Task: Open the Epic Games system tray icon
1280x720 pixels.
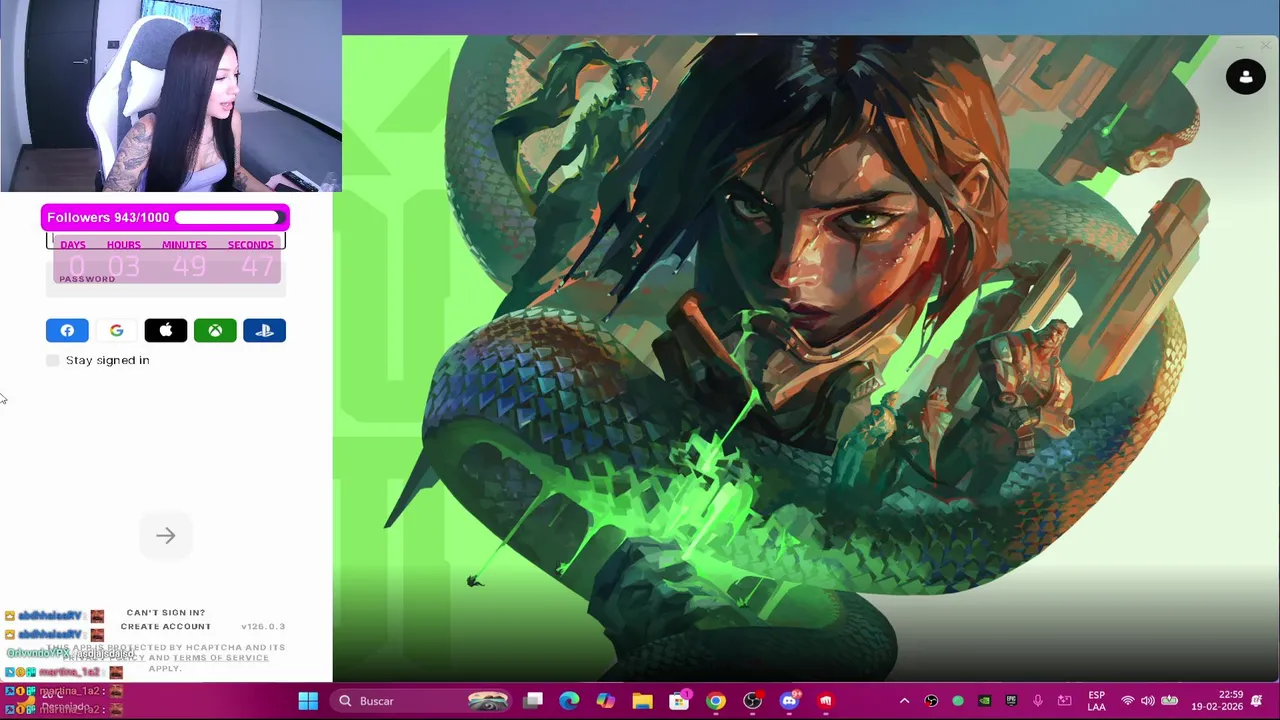Action: tap(1011, 701)
